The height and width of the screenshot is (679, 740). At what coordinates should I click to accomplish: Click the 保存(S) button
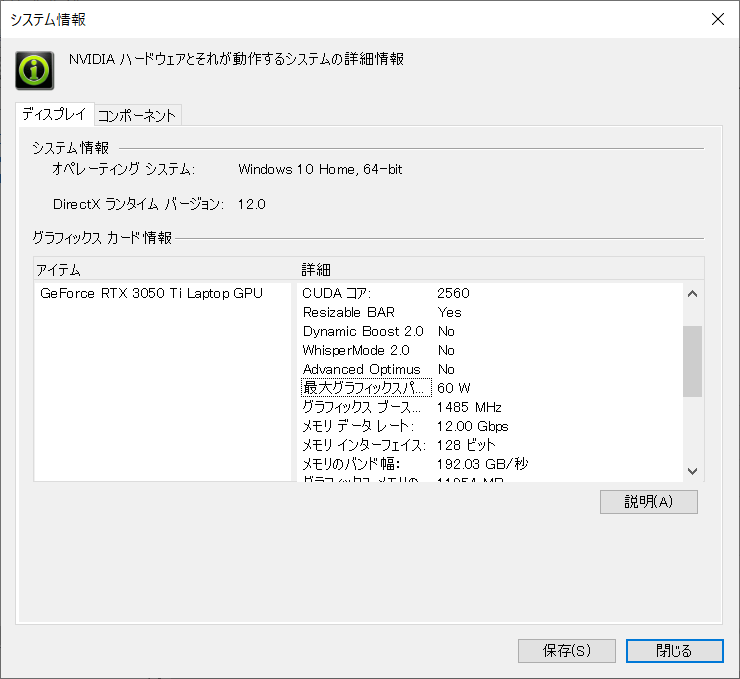point(566,651)
